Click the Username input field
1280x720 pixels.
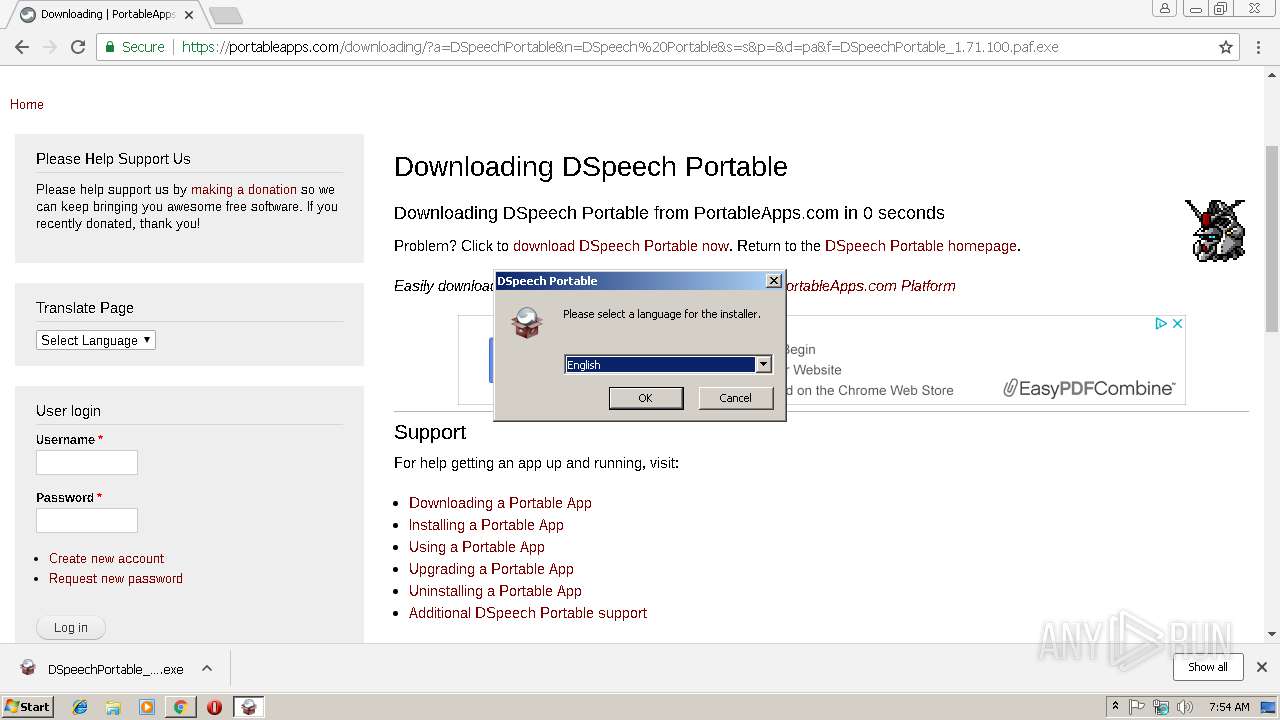click(87, 462)
